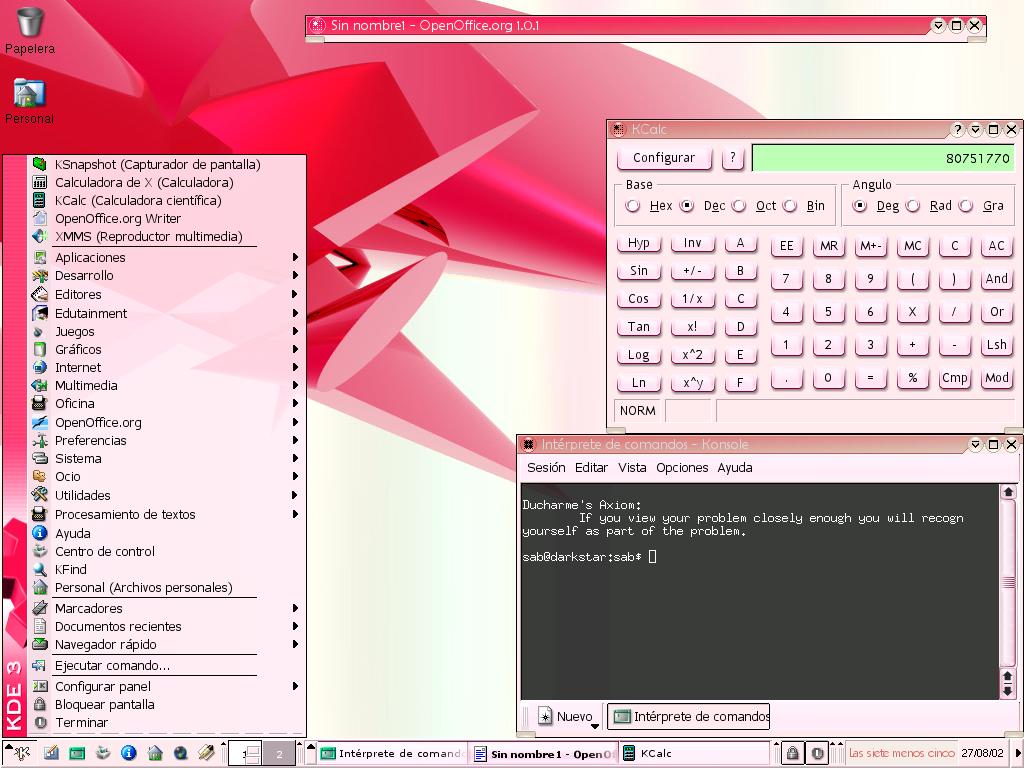Viewport: 1024px width, 768px height.
Task: Select Dec base radio button in KCalc
Action: click(x=686, y=206)
